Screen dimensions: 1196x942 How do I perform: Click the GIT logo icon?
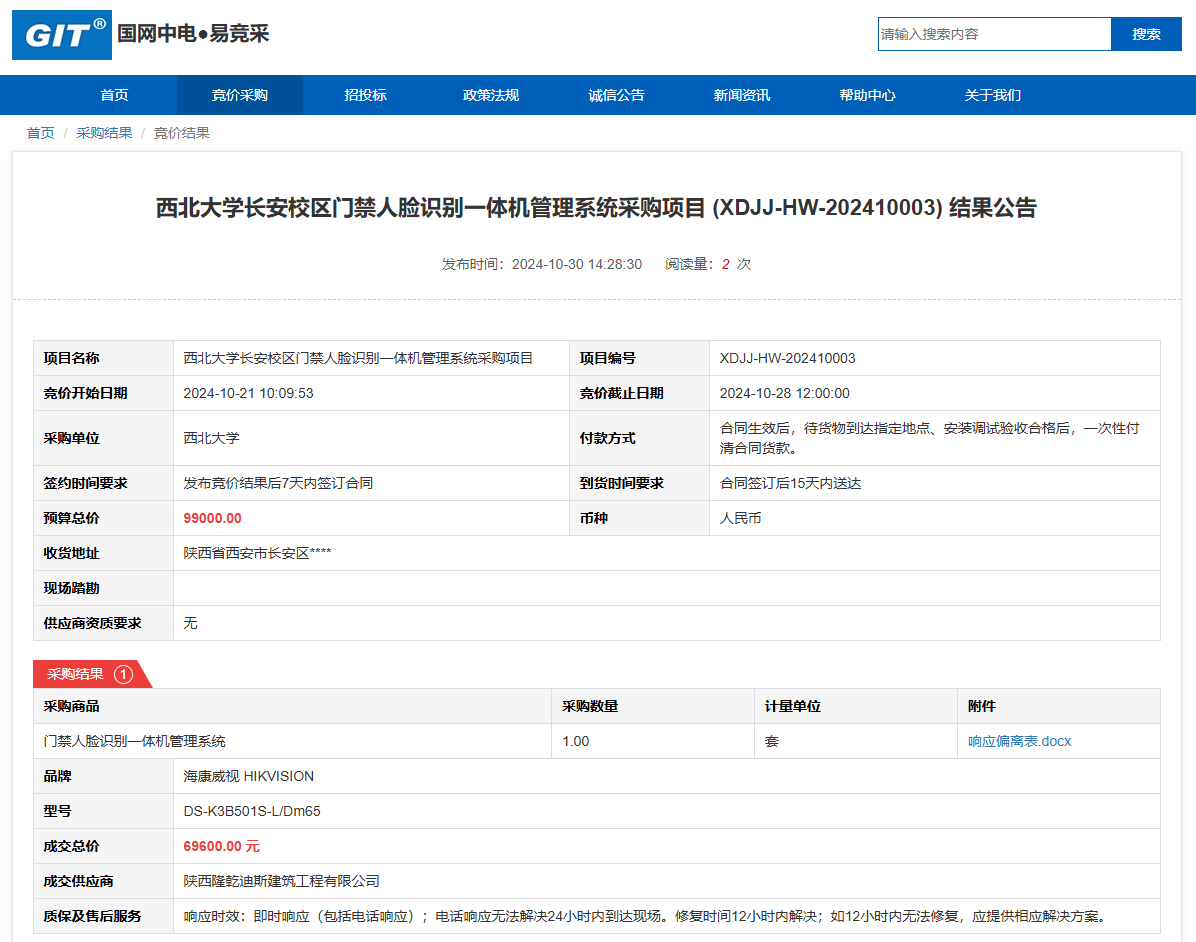pyautogui.click(x=62, y=36)
